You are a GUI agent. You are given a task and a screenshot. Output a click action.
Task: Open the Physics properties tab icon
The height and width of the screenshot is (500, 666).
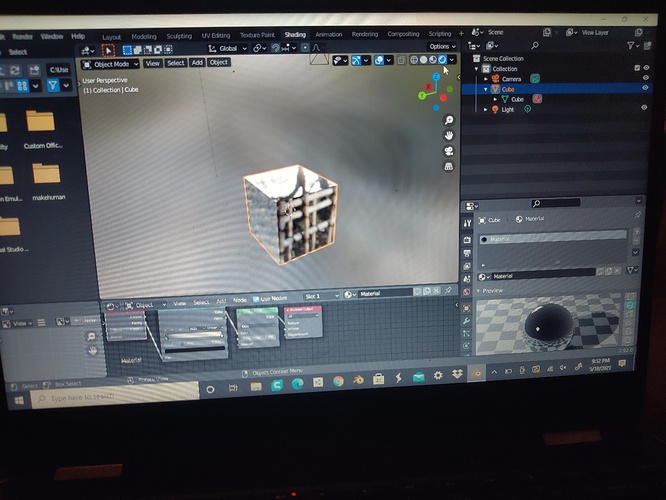(466, 346)
